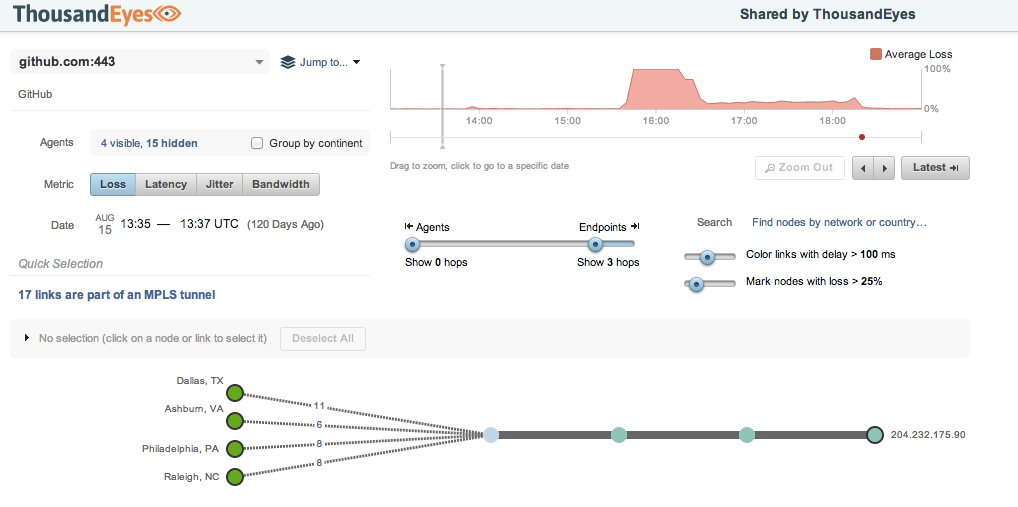Open the 15 hidden agents link
The height and width of the screenshot is (507, 1018).
pyautogui.click(x=172, y=143)
